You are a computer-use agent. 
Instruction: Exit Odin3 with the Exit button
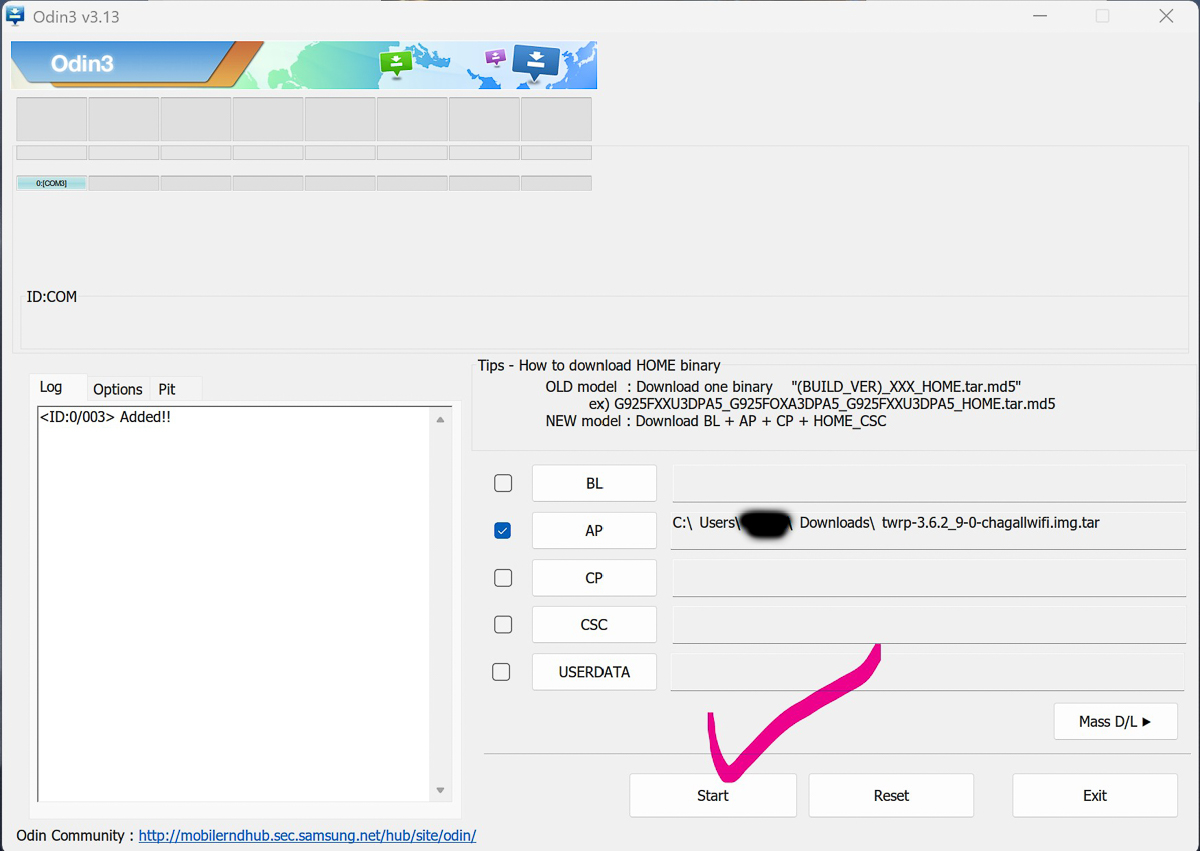(1095, 795)
